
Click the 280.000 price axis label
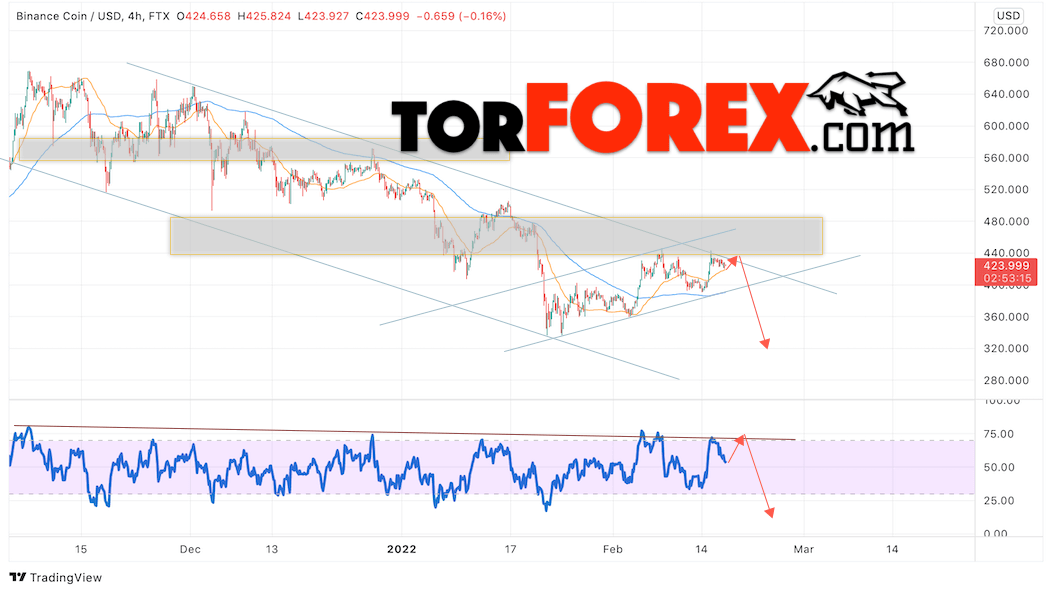[x=1006, y=380]
